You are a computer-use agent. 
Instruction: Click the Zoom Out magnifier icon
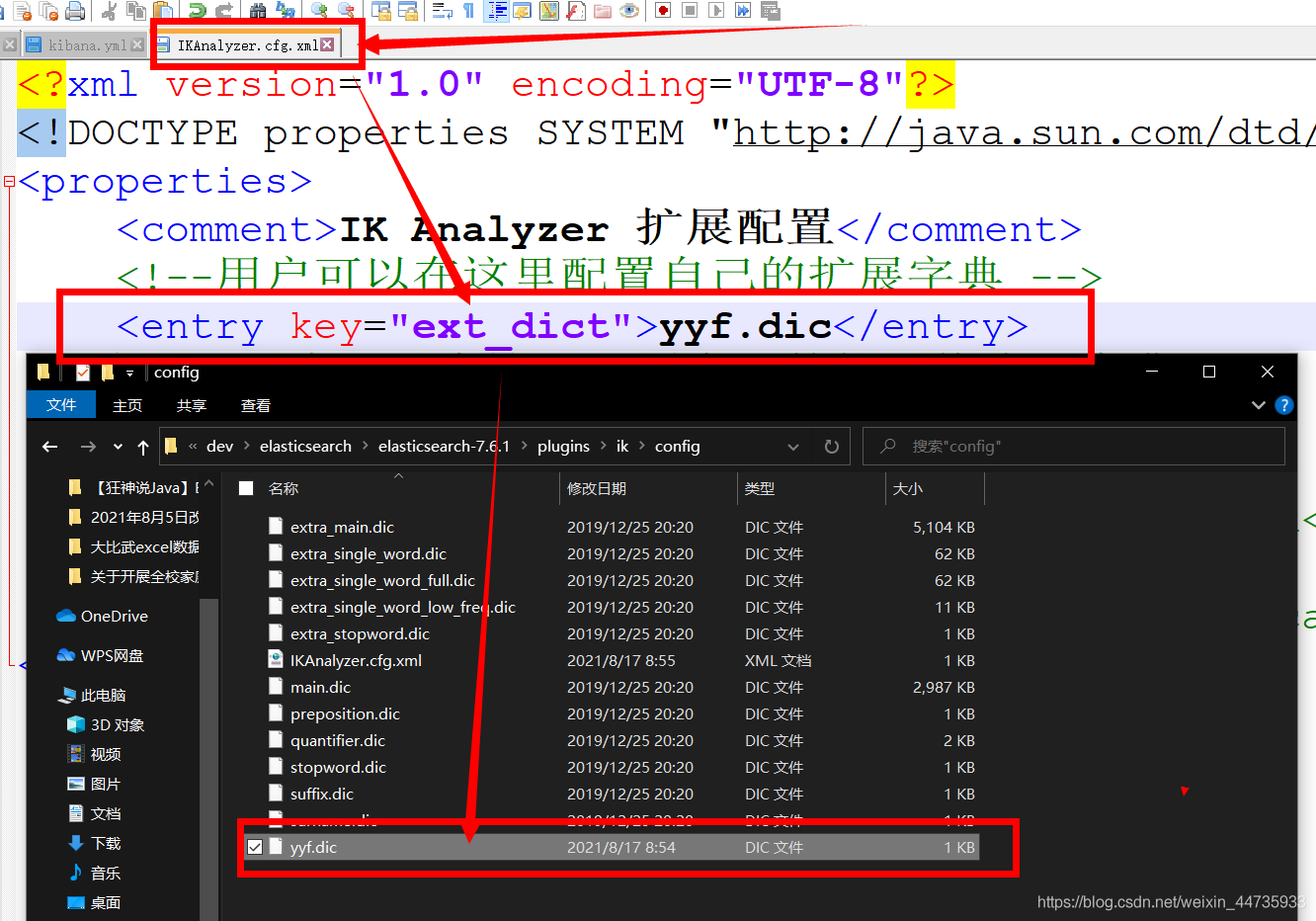pyautogui.click(x=346, y=12)
